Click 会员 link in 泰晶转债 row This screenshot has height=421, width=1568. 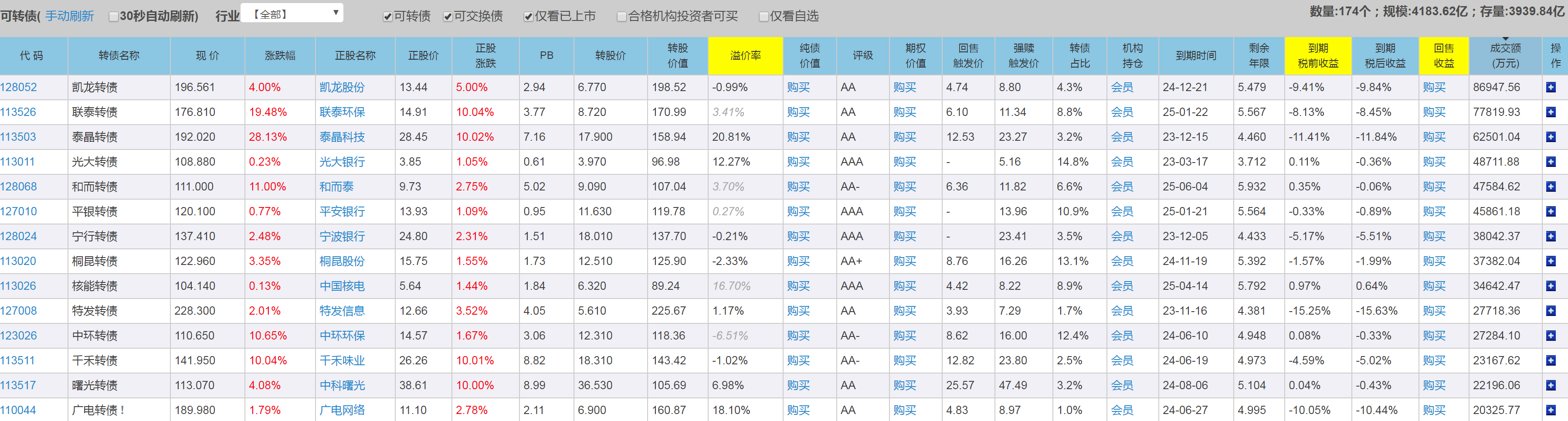pyautogui.click(x=1122, y=137)
